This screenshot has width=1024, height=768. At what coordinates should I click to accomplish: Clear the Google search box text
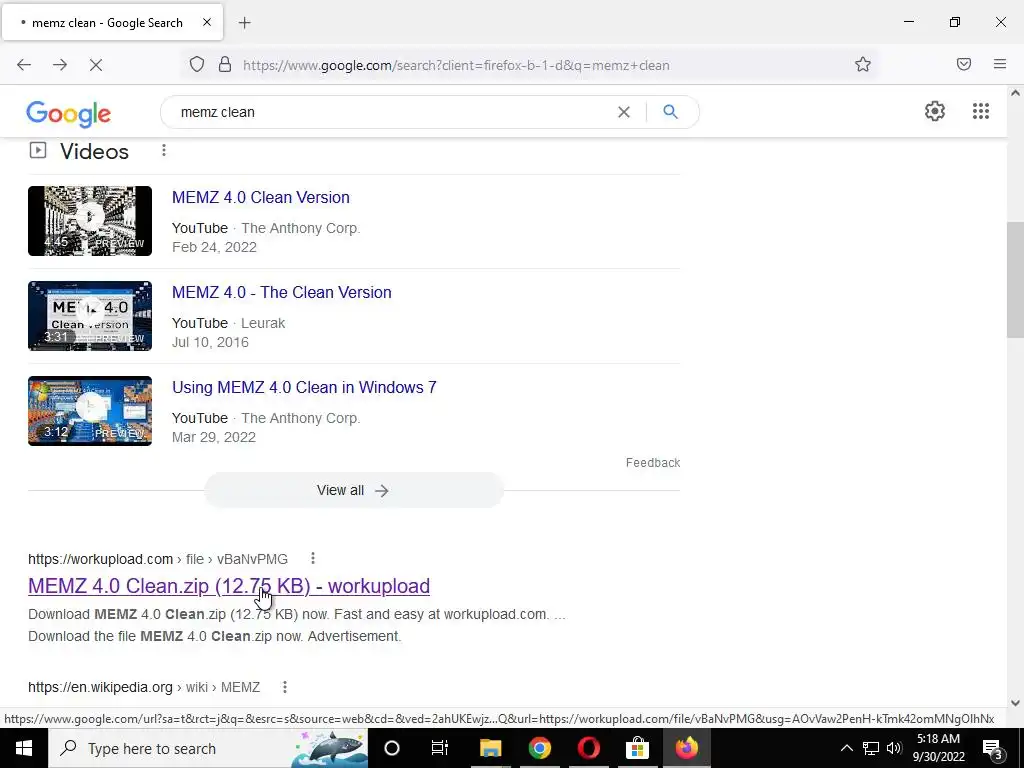click(x=624, y=112)
